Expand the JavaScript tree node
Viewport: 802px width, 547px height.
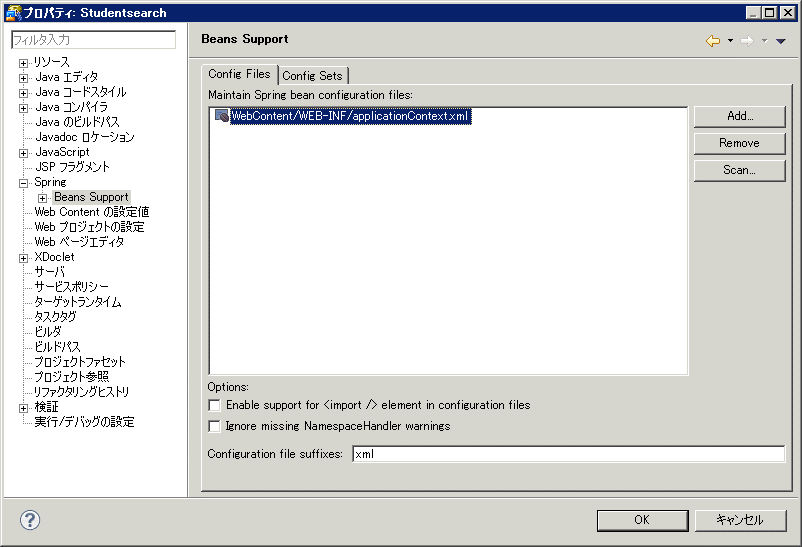coord(23,153)
